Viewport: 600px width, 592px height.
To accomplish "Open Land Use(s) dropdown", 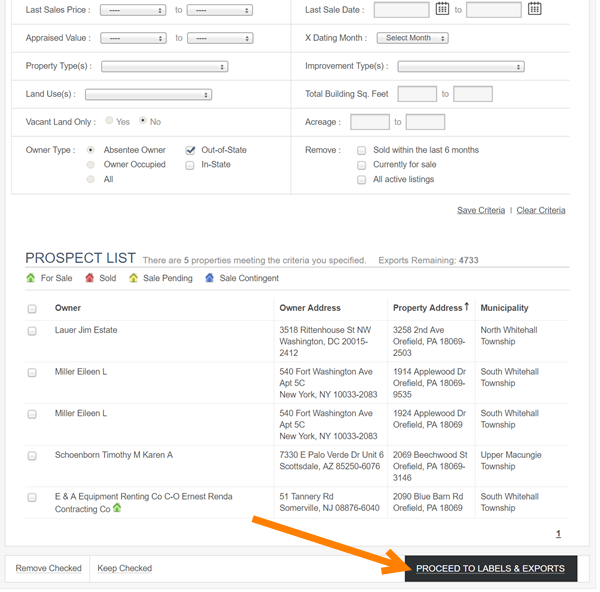I will (148, 95).
